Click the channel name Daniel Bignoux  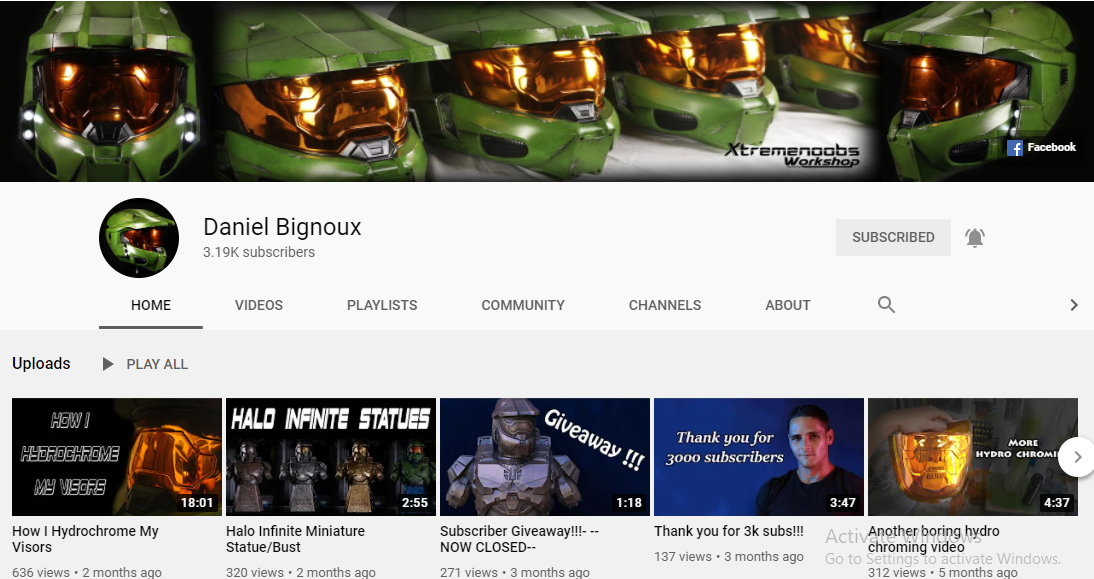coord(282,227)
